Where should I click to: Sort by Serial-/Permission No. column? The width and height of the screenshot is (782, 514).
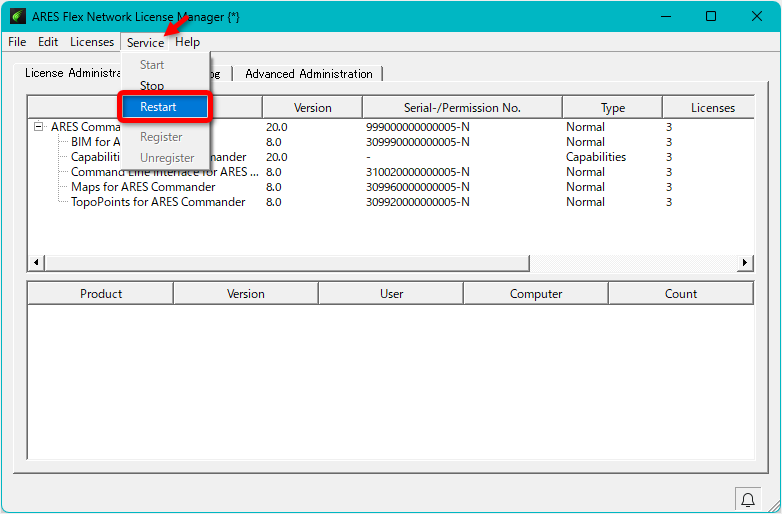462,108
